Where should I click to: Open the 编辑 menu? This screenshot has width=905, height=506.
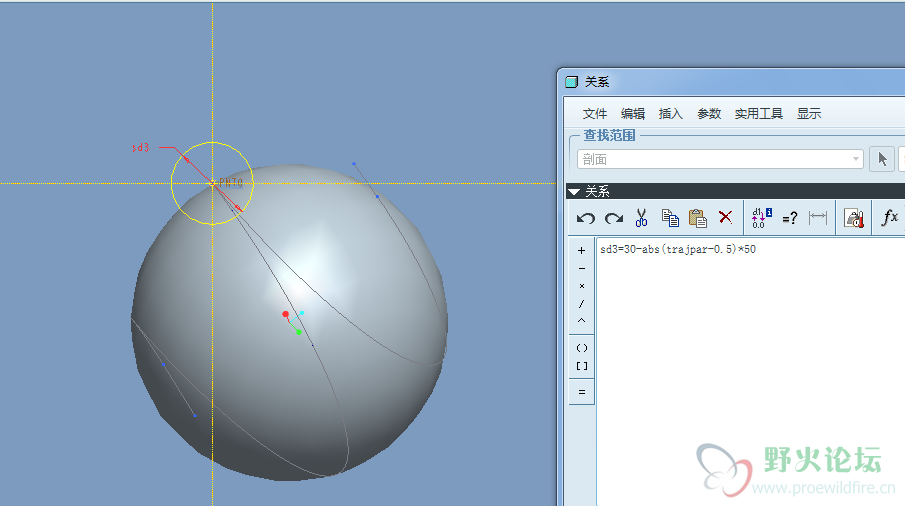click(x=633, y=114)
